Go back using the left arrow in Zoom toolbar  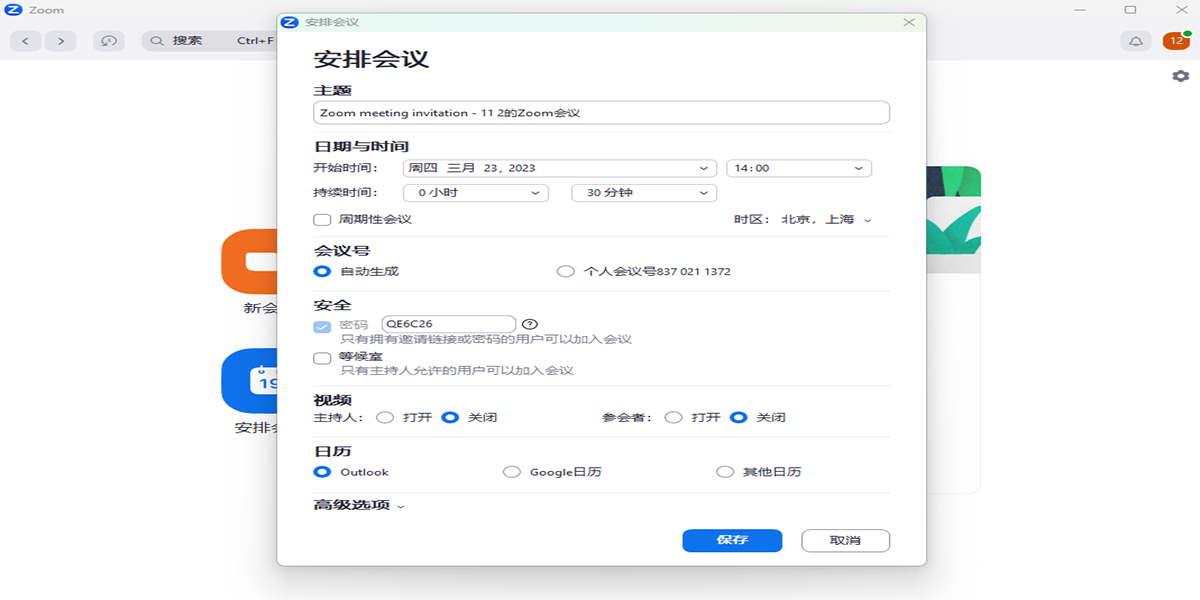click(25, 41)
